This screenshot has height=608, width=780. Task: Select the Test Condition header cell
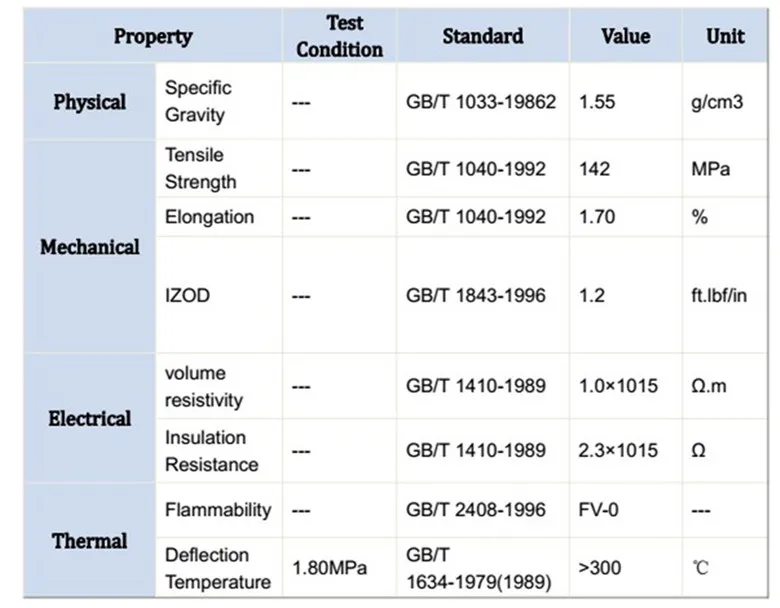(339, 37)
